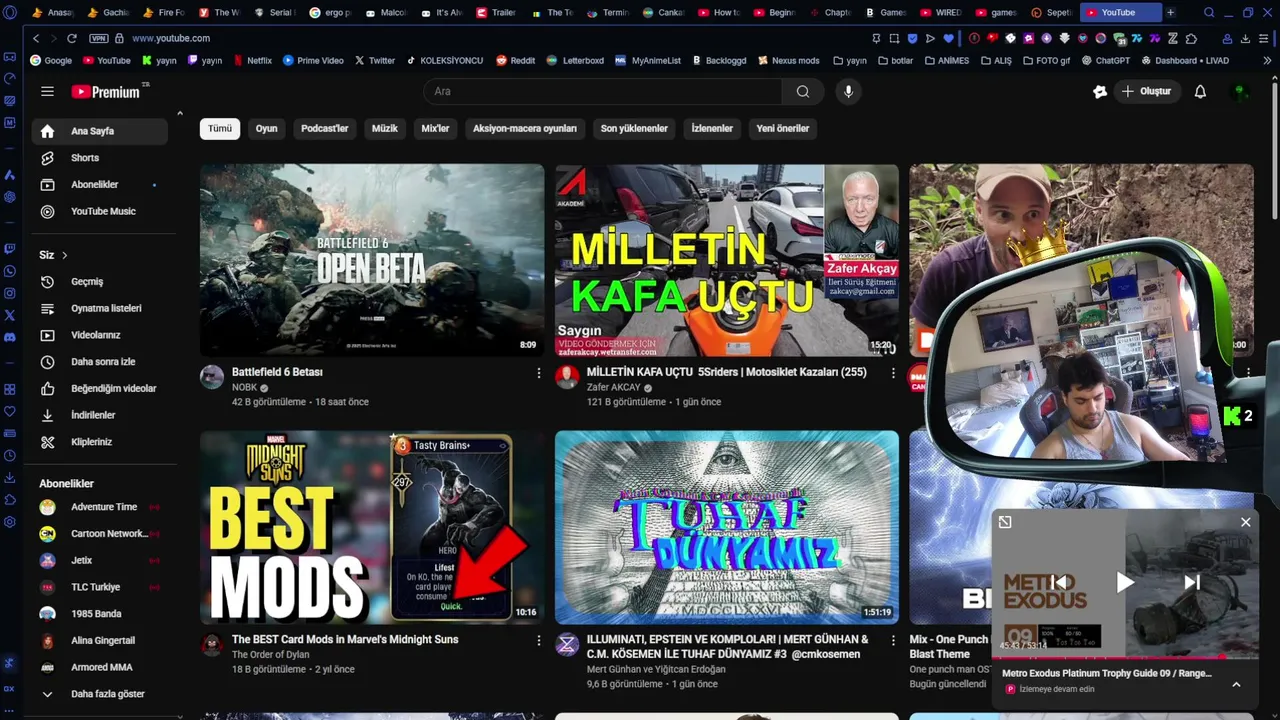This screenshot has width=1280, height=720.
Task: Click the Ara search input field
Action: [x=603, y=91]
